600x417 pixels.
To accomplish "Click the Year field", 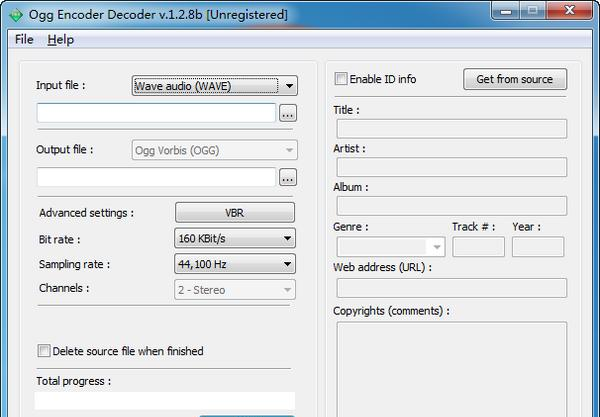I will click(538, 247).
